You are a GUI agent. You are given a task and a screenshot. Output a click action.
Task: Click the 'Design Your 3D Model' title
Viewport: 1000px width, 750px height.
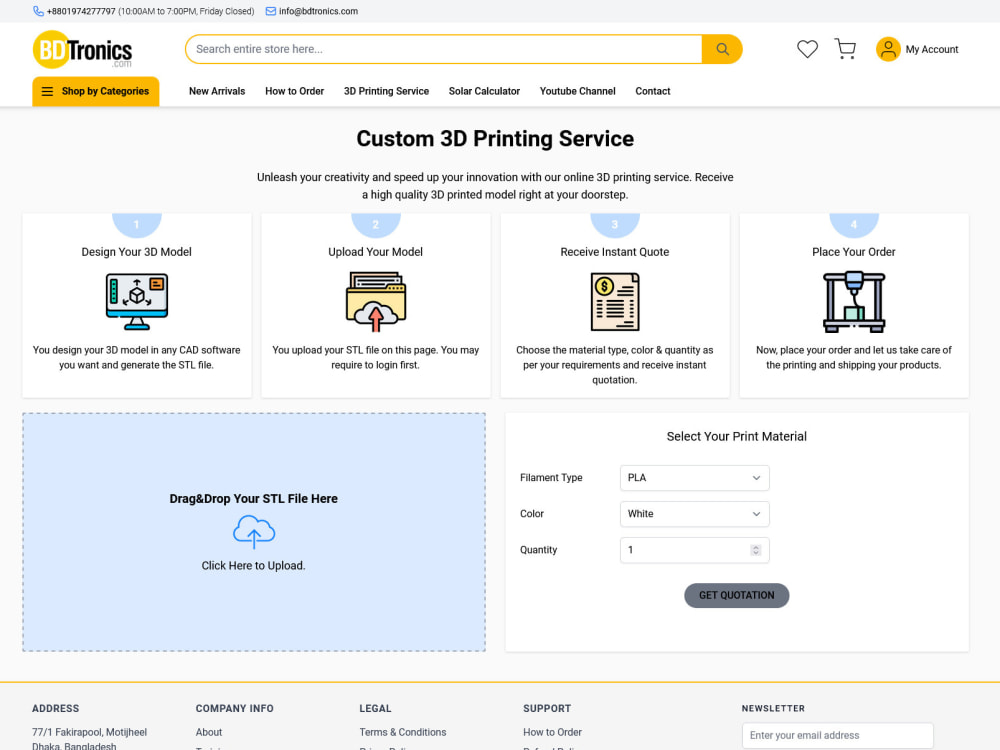[136, 252]
